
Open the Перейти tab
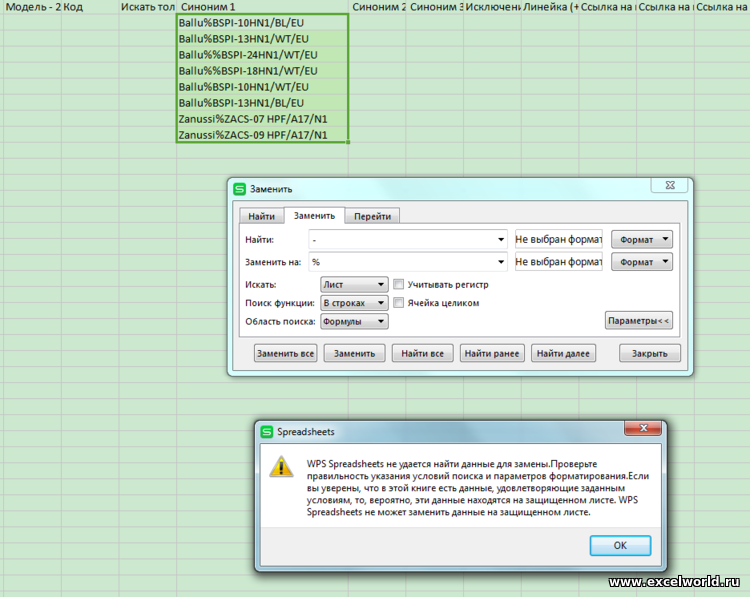(x=372, y=216)
